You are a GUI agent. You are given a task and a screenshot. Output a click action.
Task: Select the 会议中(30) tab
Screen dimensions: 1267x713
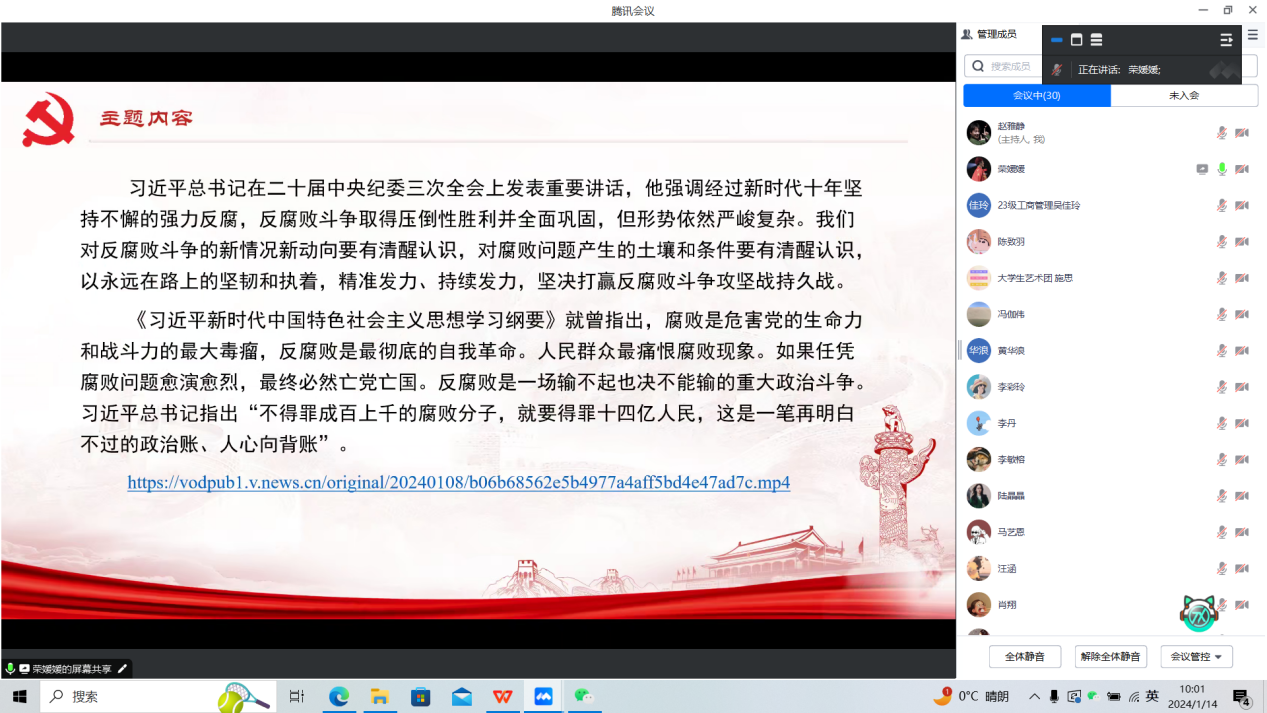(1036, 95)
